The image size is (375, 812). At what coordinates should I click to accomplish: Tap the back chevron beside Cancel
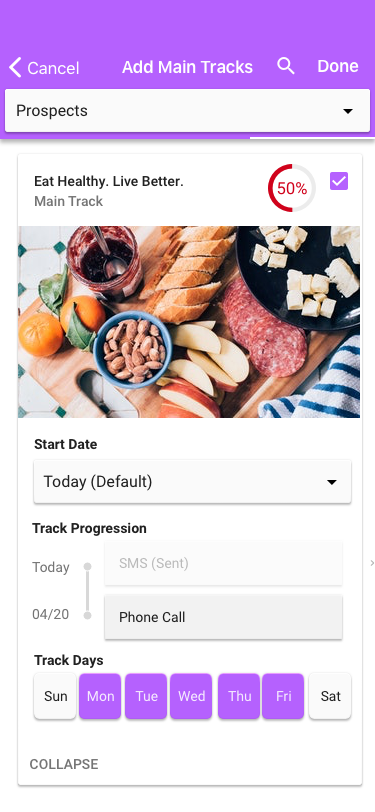(15, 67)
